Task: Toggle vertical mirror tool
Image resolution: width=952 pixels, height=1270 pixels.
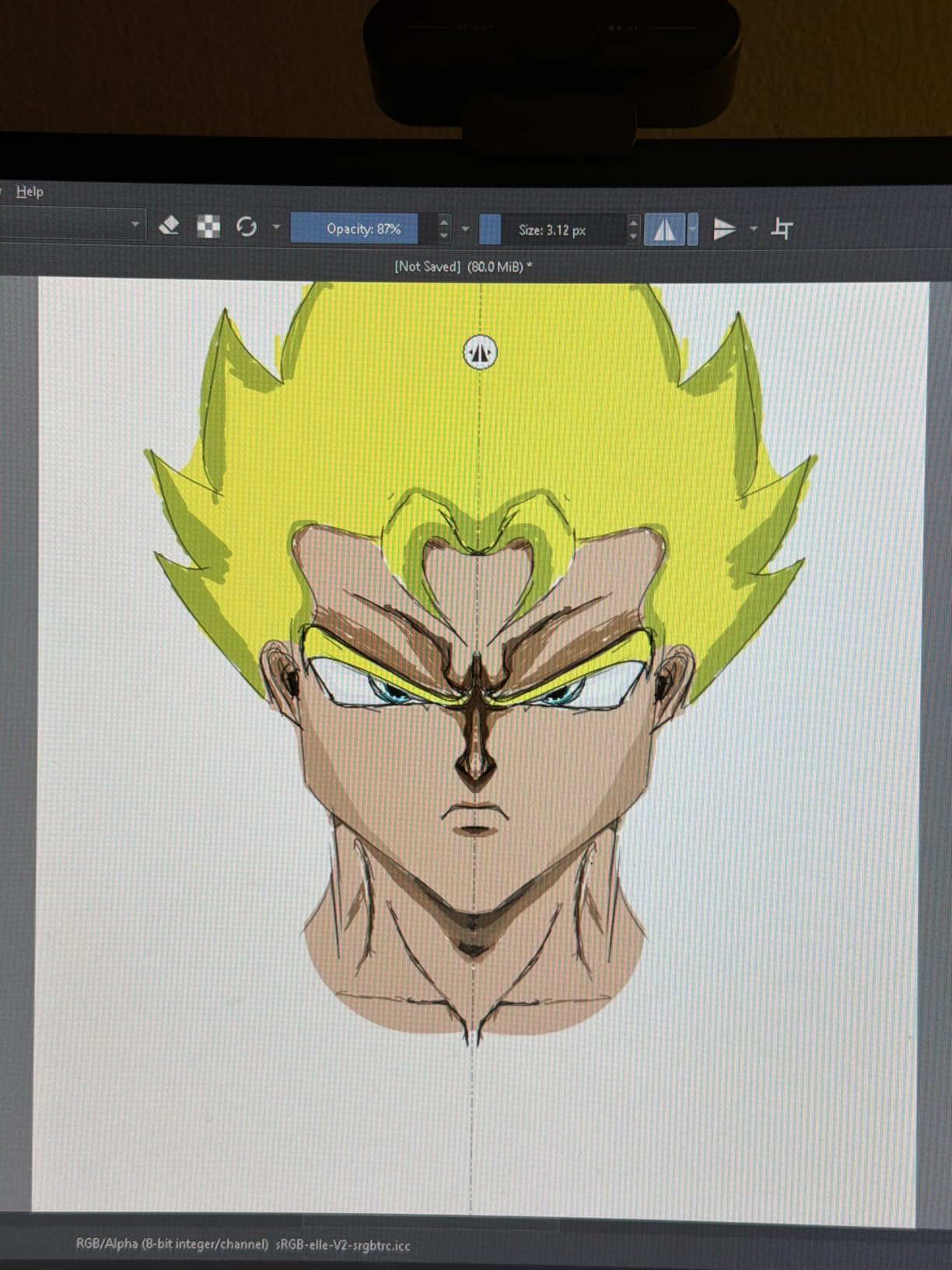Action: tap(724, 229)
